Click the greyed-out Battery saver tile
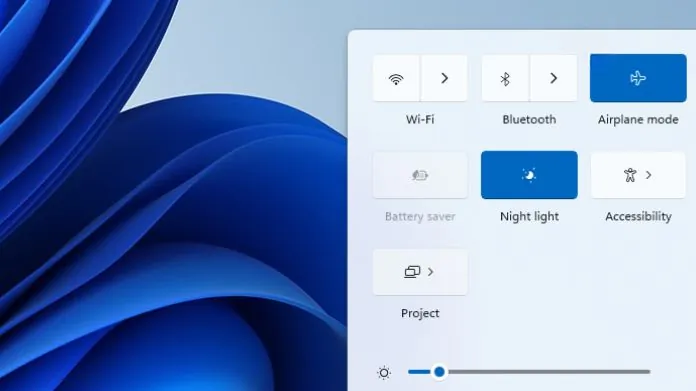This screenshot has height=391, width=696. pyautogui.click(x=420, y=175)
